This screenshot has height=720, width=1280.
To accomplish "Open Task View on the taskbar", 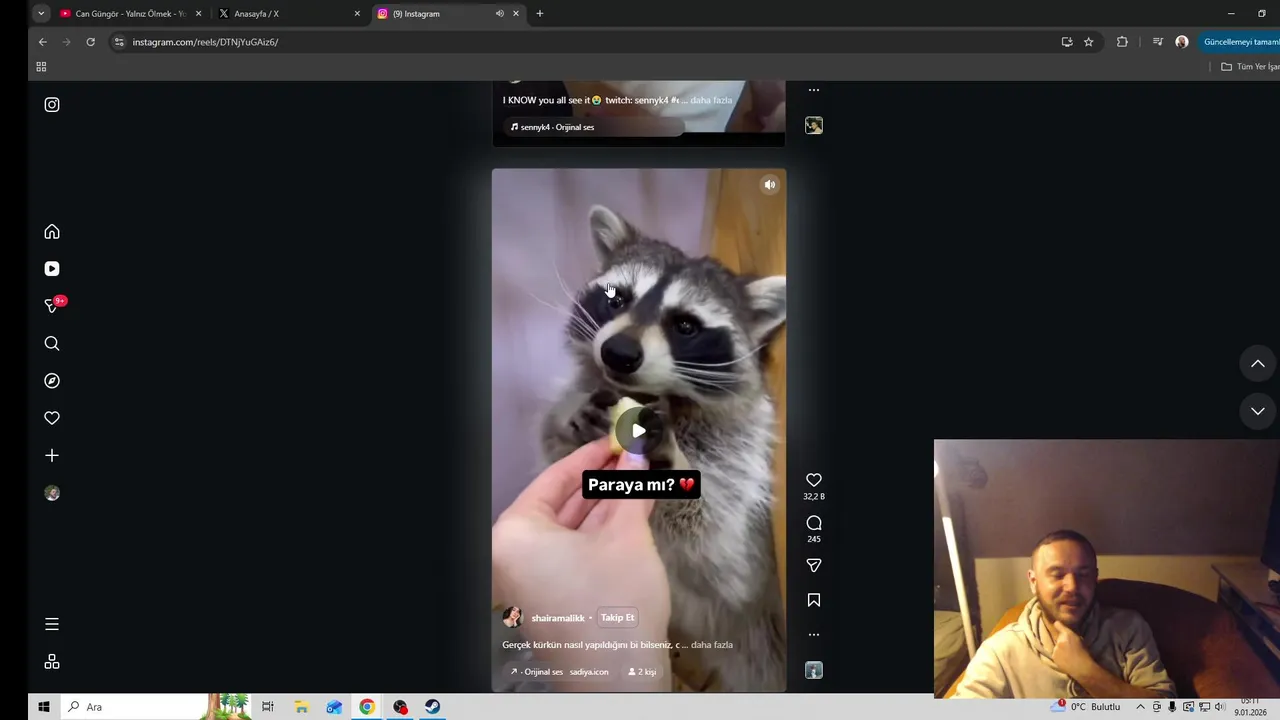I will pos(267,707).
